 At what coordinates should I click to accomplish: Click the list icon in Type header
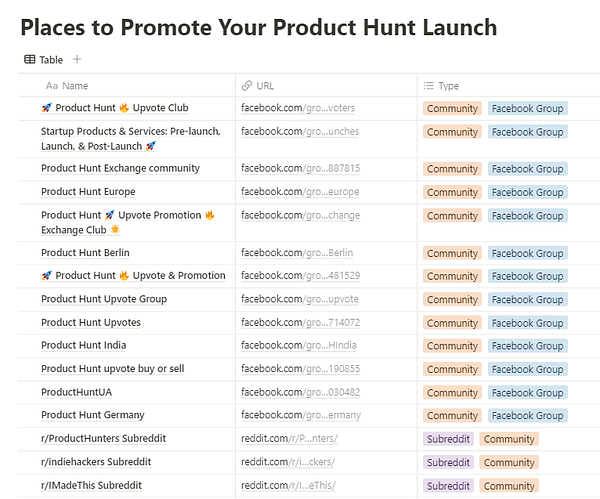click(x=429, y=86)
